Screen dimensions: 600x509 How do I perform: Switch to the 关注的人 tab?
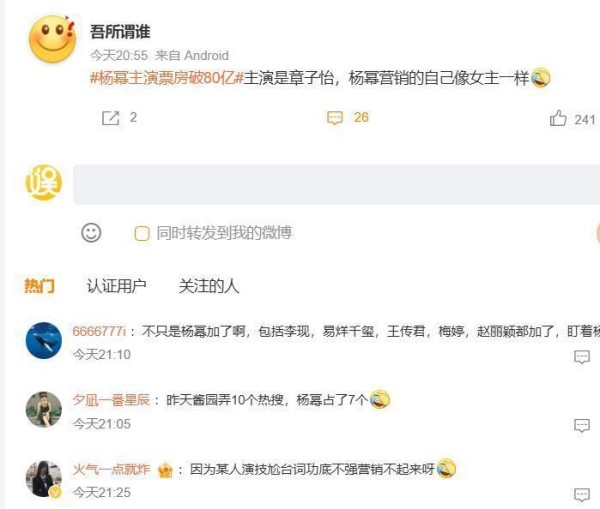click(209, 286)
